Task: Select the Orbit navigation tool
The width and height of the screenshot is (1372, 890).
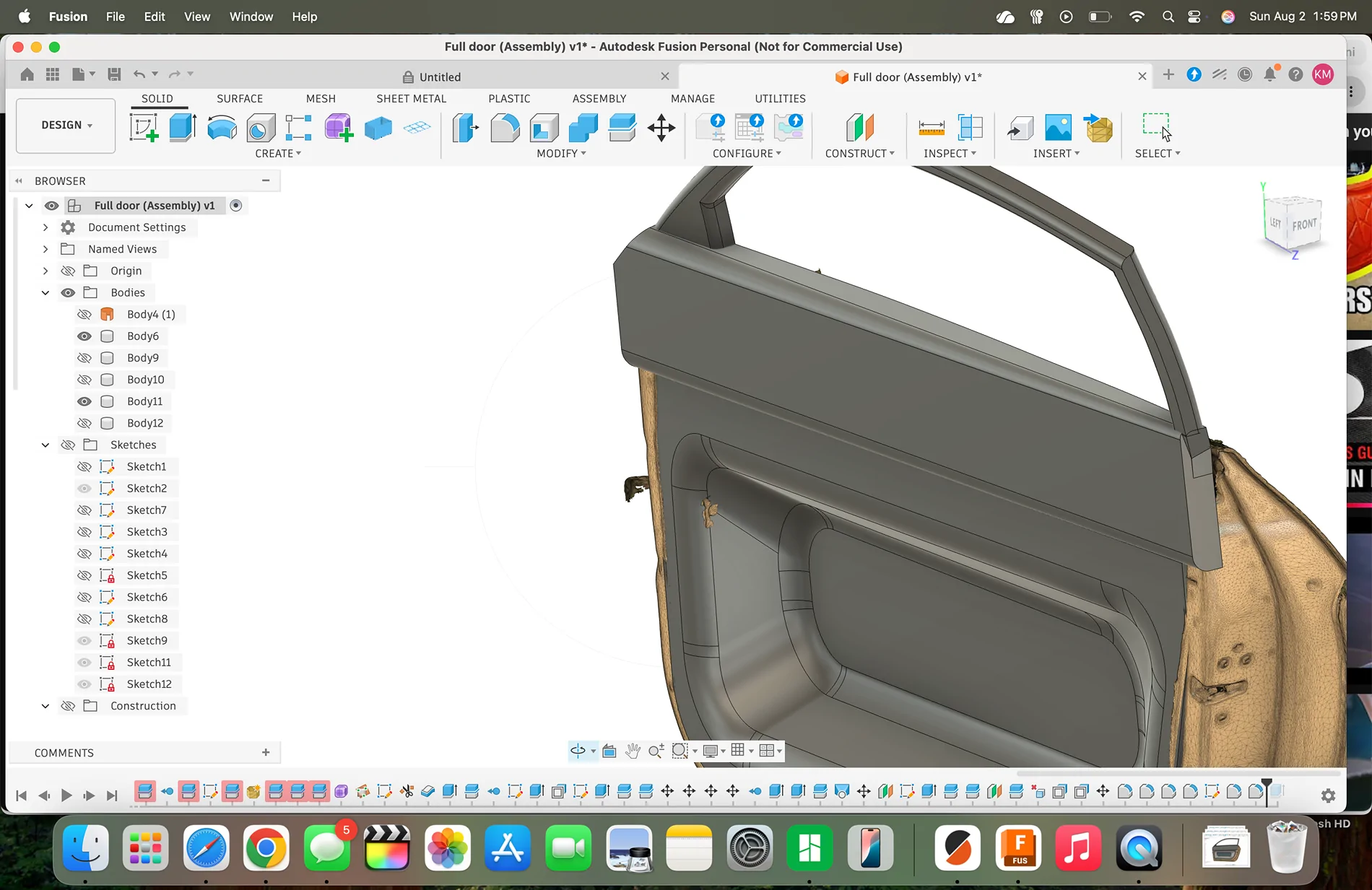Action: [578, 751]
